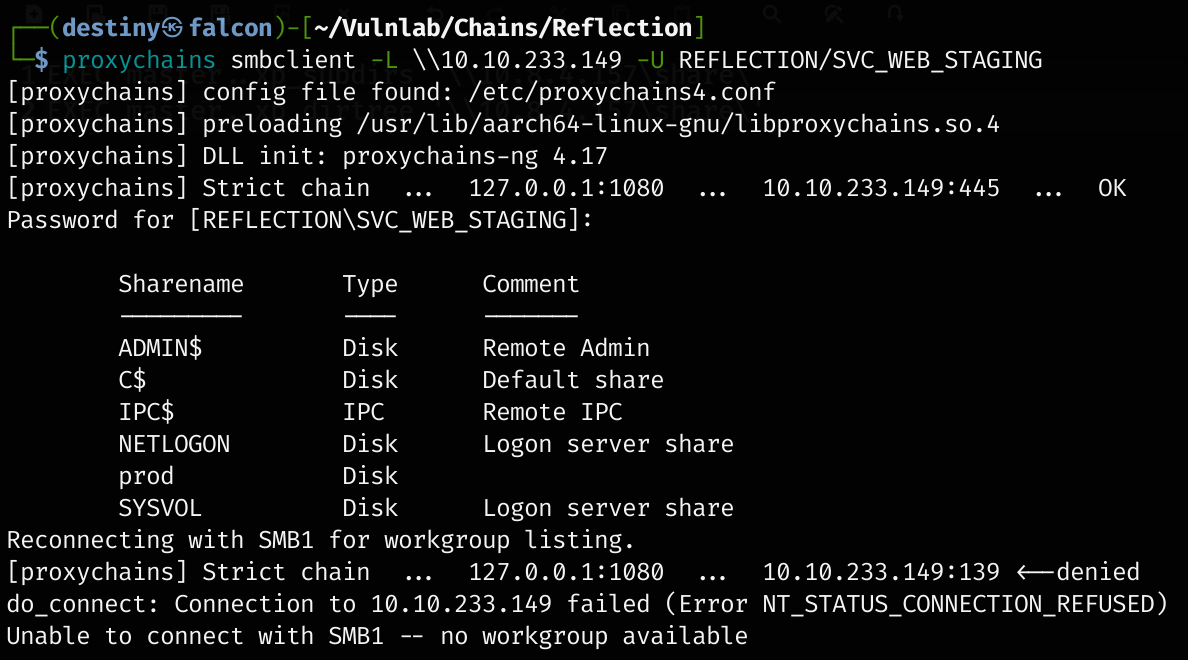Click the dollar sign prompt symbol
The width and height of the screenshot is (1188, 660).
point(41,60)
